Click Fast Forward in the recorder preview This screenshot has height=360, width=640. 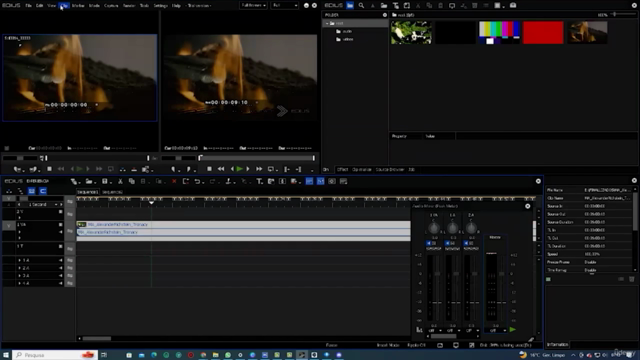(x=259, y=169)
